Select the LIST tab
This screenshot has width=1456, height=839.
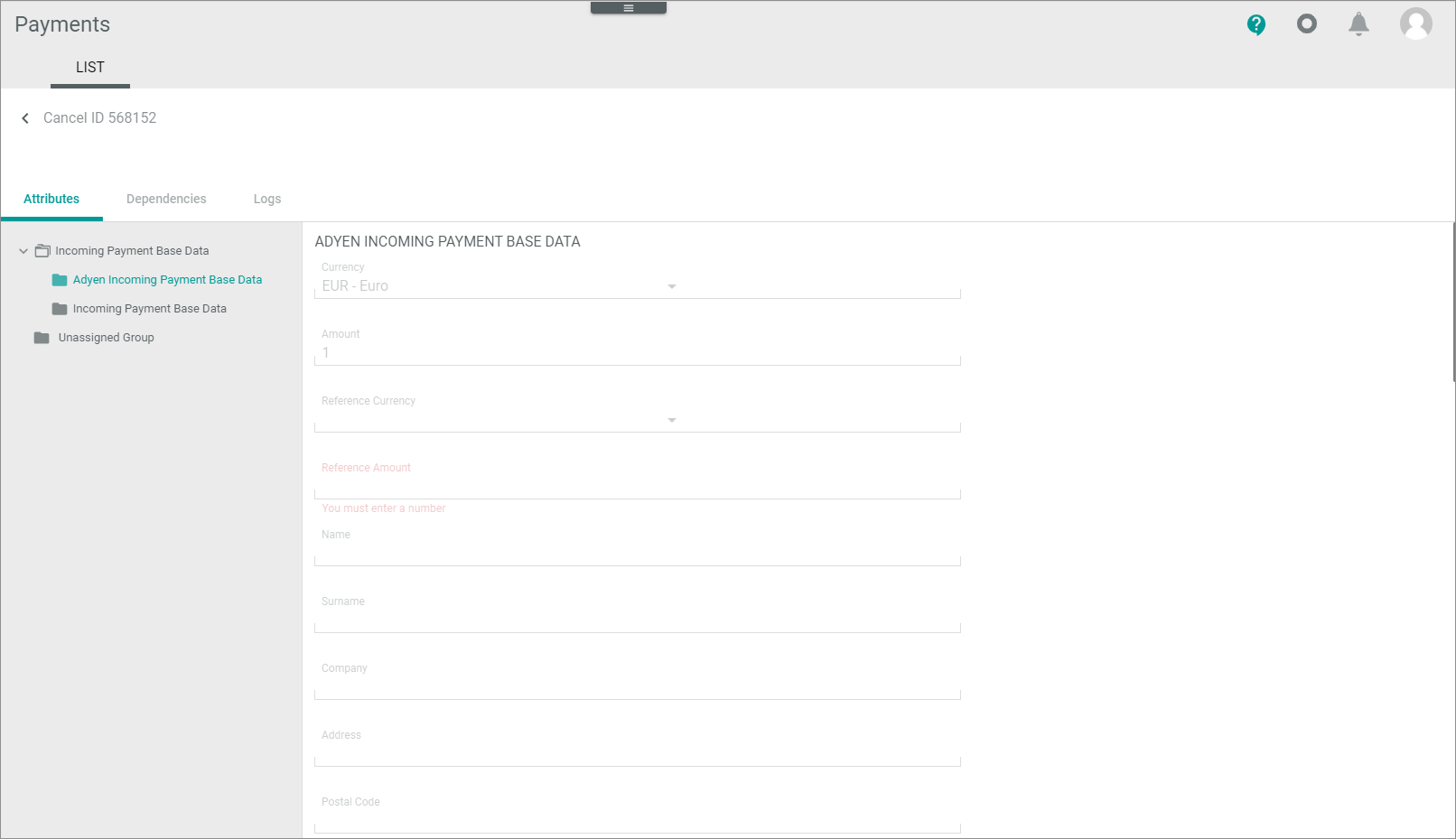[x=89, y=68]
